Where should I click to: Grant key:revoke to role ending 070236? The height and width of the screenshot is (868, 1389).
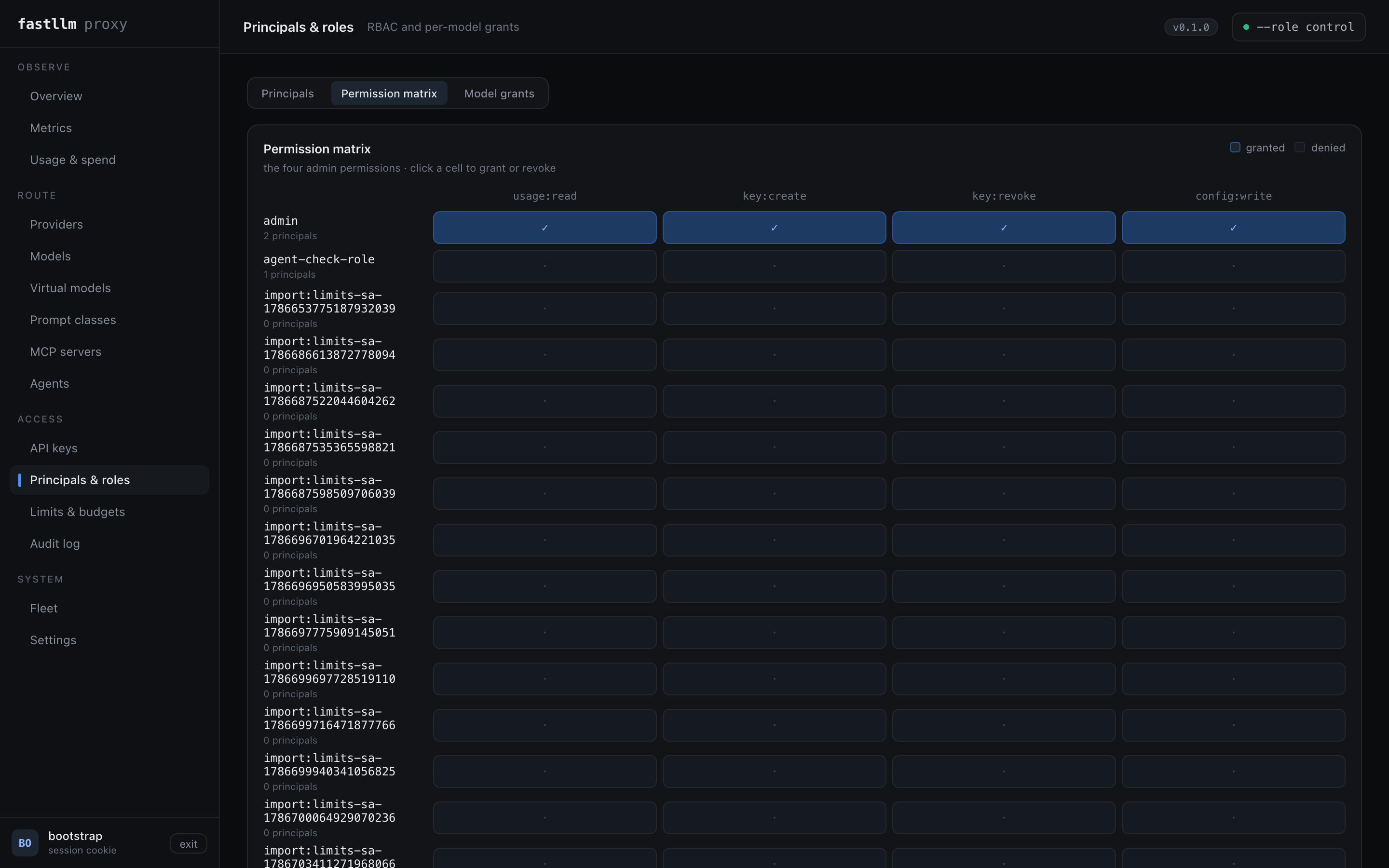1004,818
